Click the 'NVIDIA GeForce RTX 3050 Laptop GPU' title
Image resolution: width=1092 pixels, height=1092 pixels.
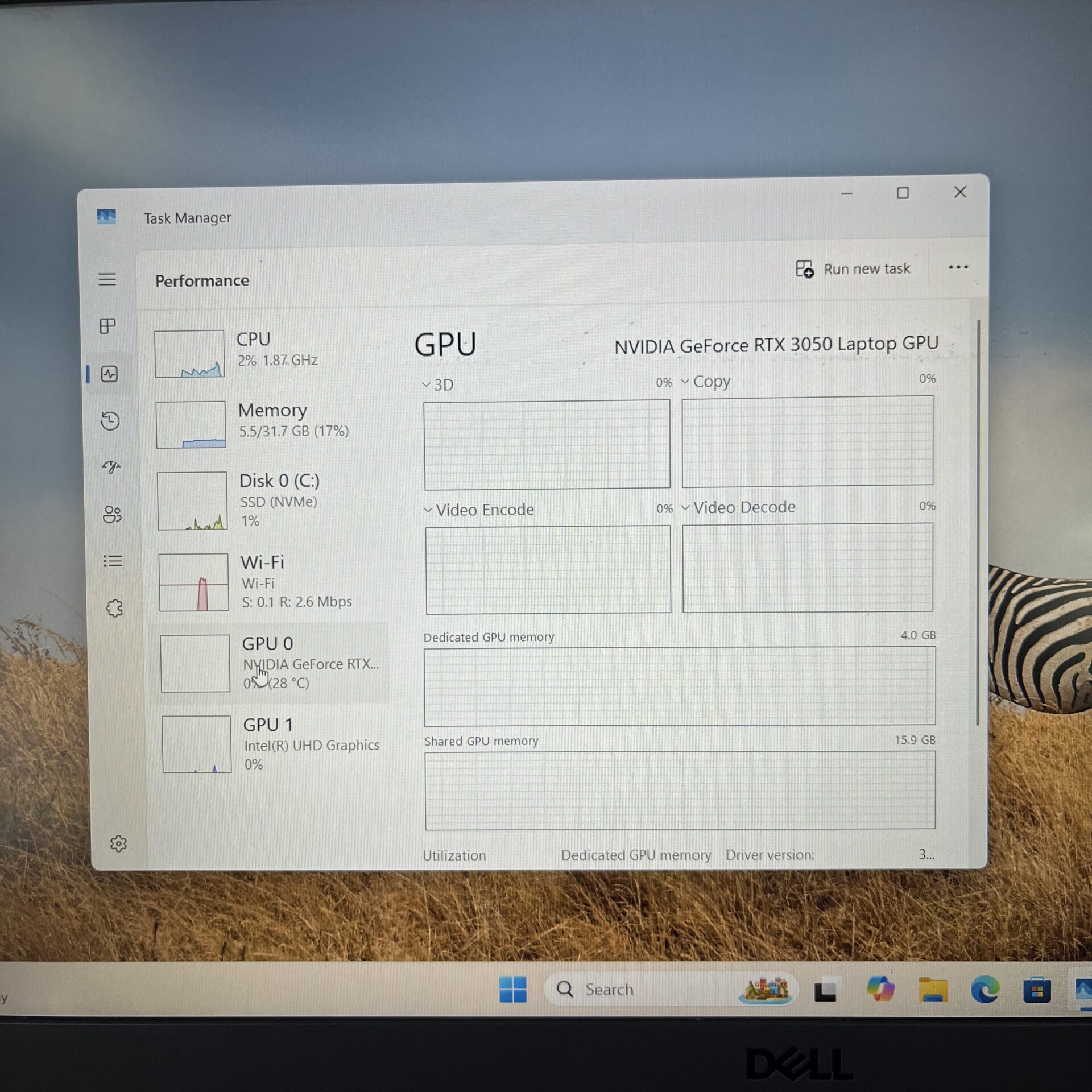(x=776, y=345)
